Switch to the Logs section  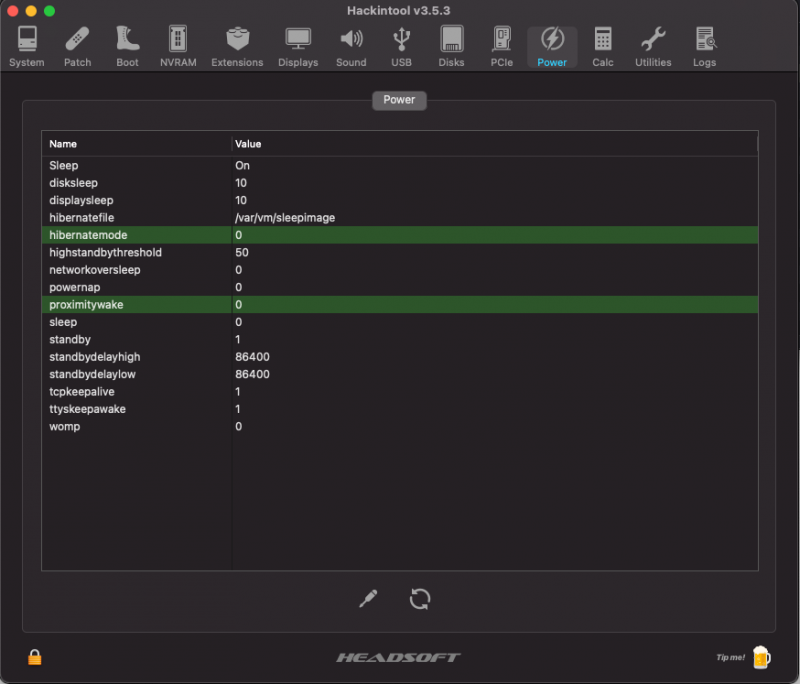coord(705,47)
